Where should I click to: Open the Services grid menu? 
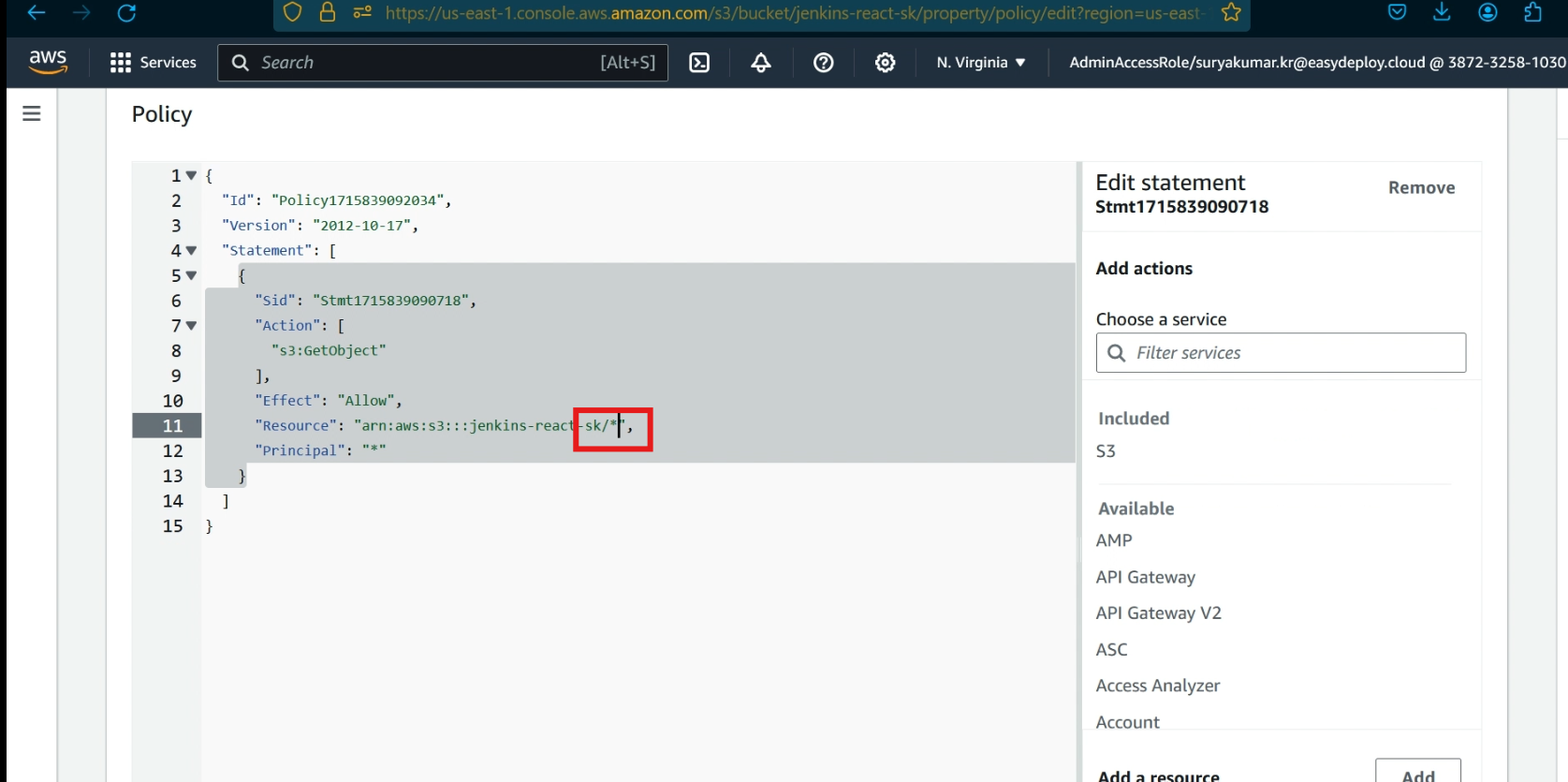pos(154,63)
